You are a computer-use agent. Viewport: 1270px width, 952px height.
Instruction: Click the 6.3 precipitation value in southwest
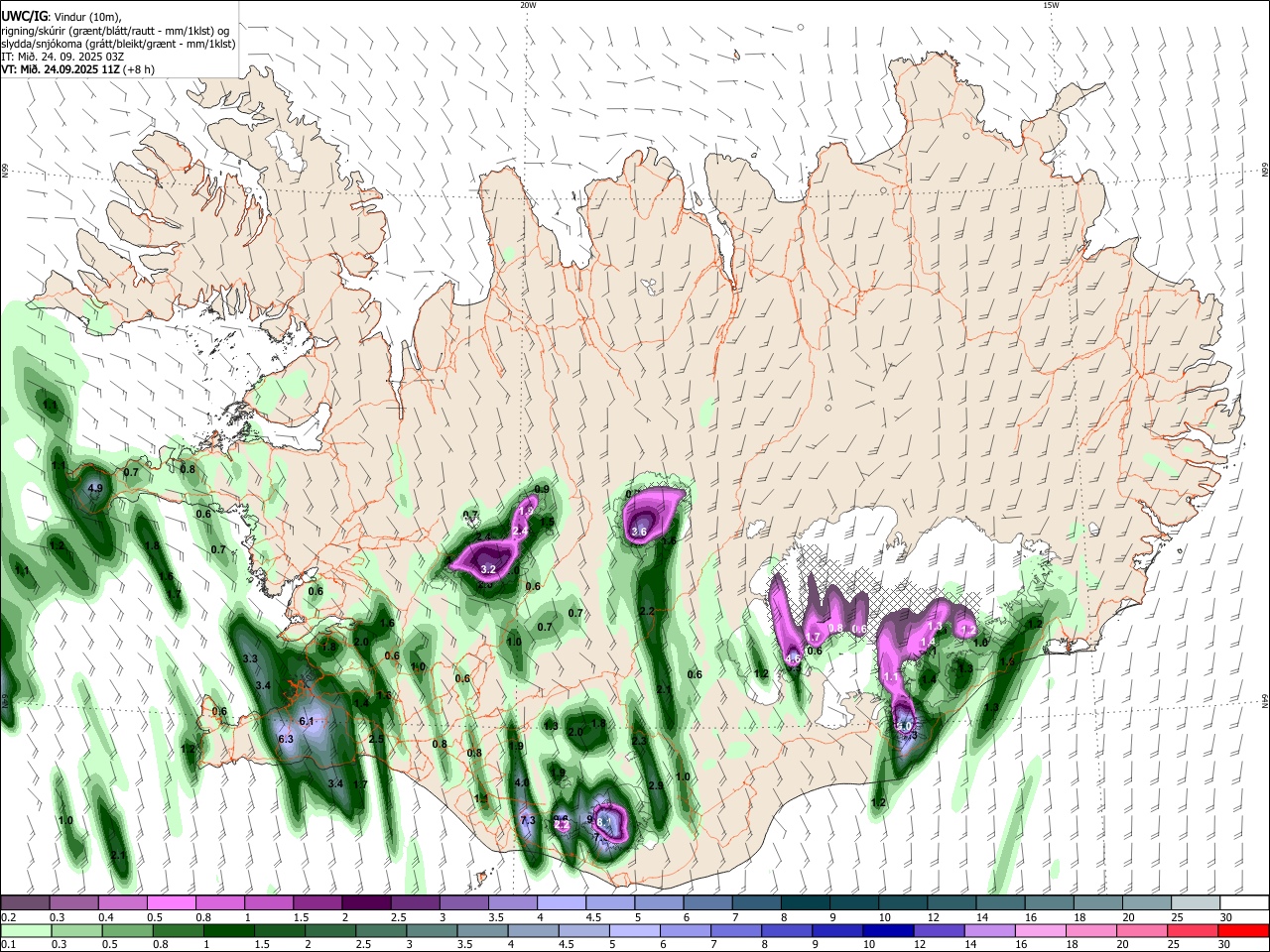[286, 739]
